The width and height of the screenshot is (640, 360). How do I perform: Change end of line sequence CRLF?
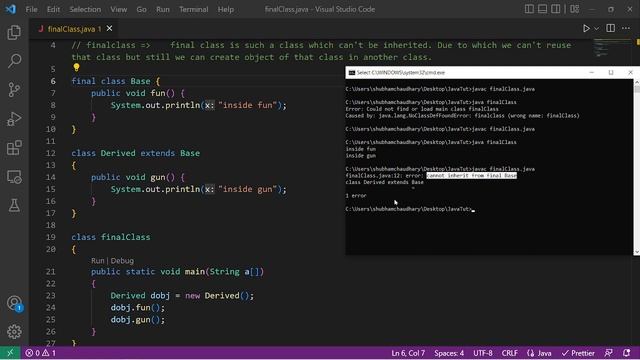[509, 353]
